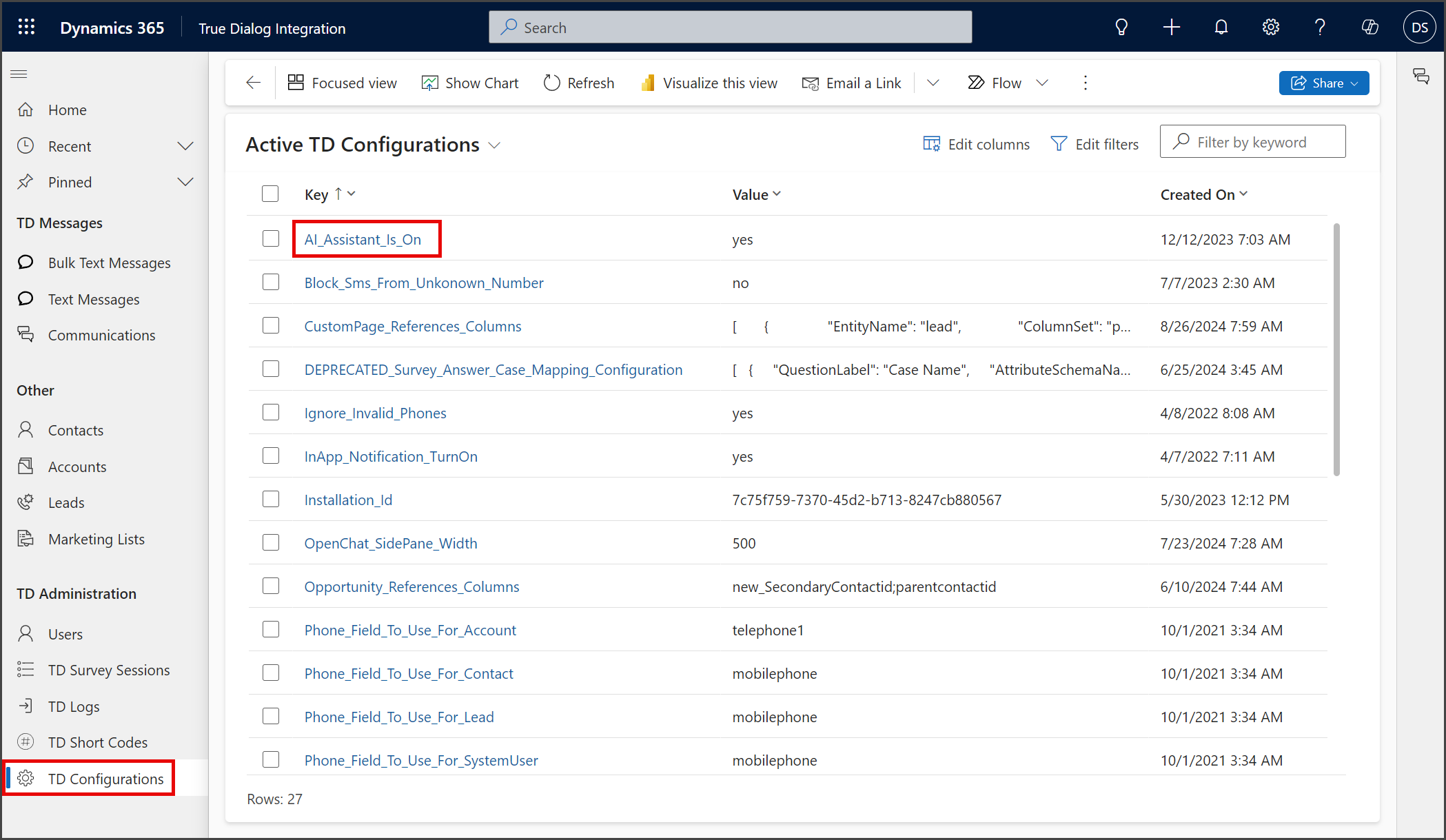Open the Phone_Field_To_Use_For_SystemUser record
Viewport: 1446px width, 840px height.
[x=421, y=760]
